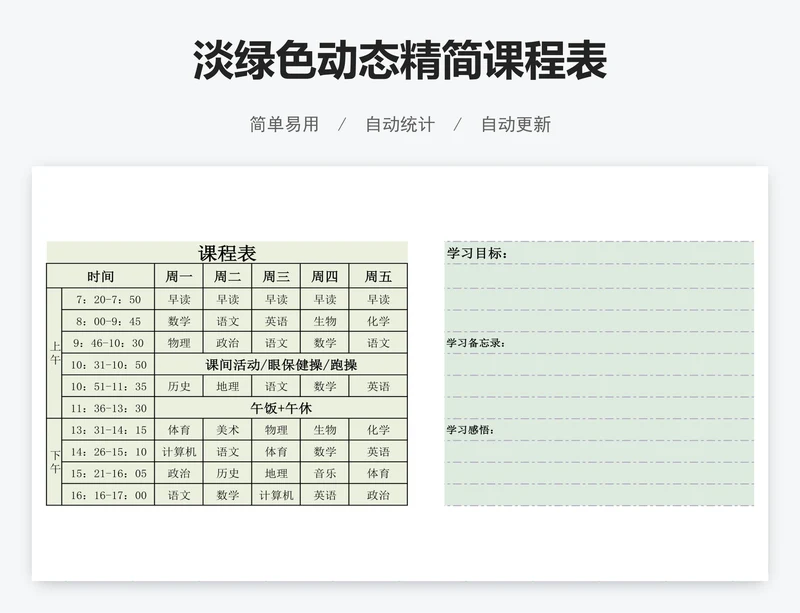Select time cell 16:16-17:00
This screenshot has width=800, height=613.
[108, 495]
